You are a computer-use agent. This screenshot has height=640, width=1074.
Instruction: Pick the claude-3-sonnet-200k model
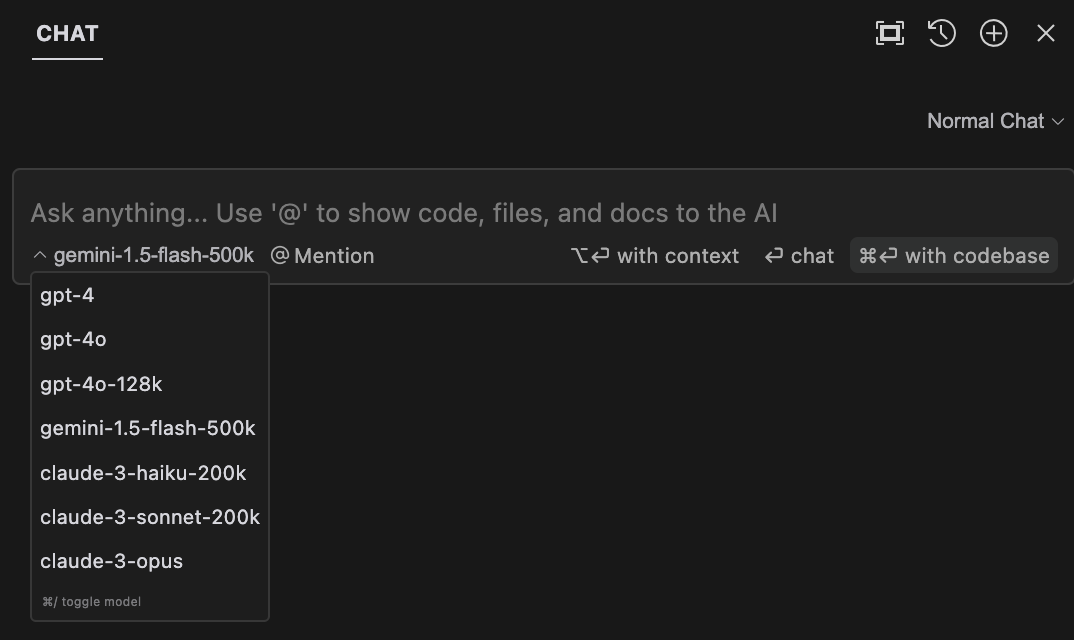pos(150,517)
